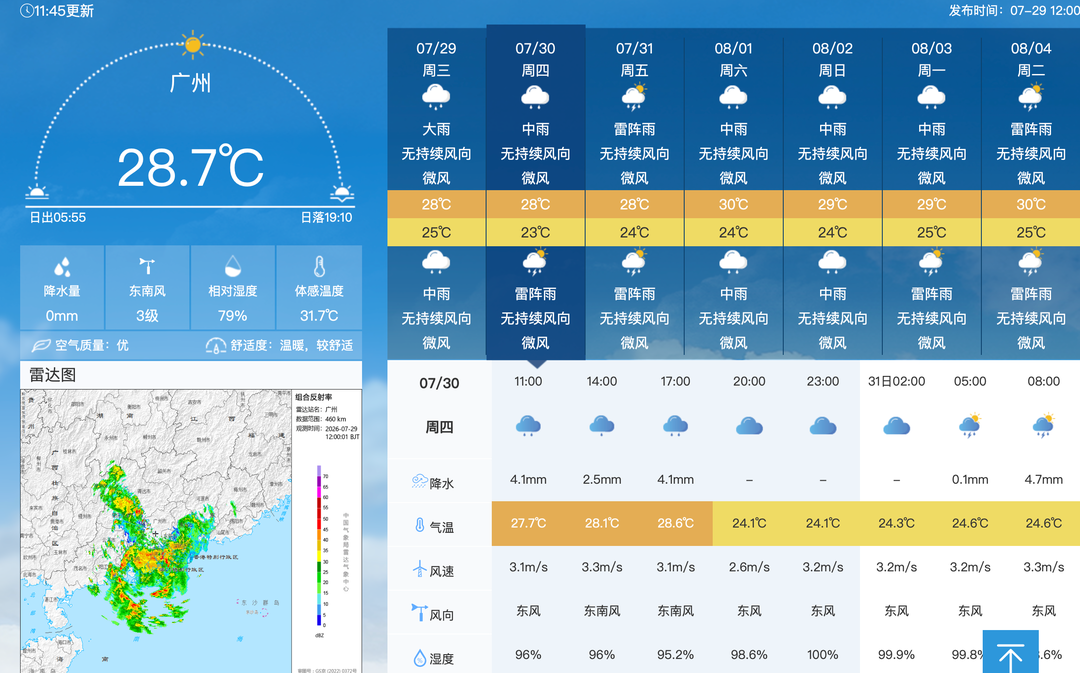Click the 08/02 nighttime rain icon
1080x673 pixels.
click(832, 262)
